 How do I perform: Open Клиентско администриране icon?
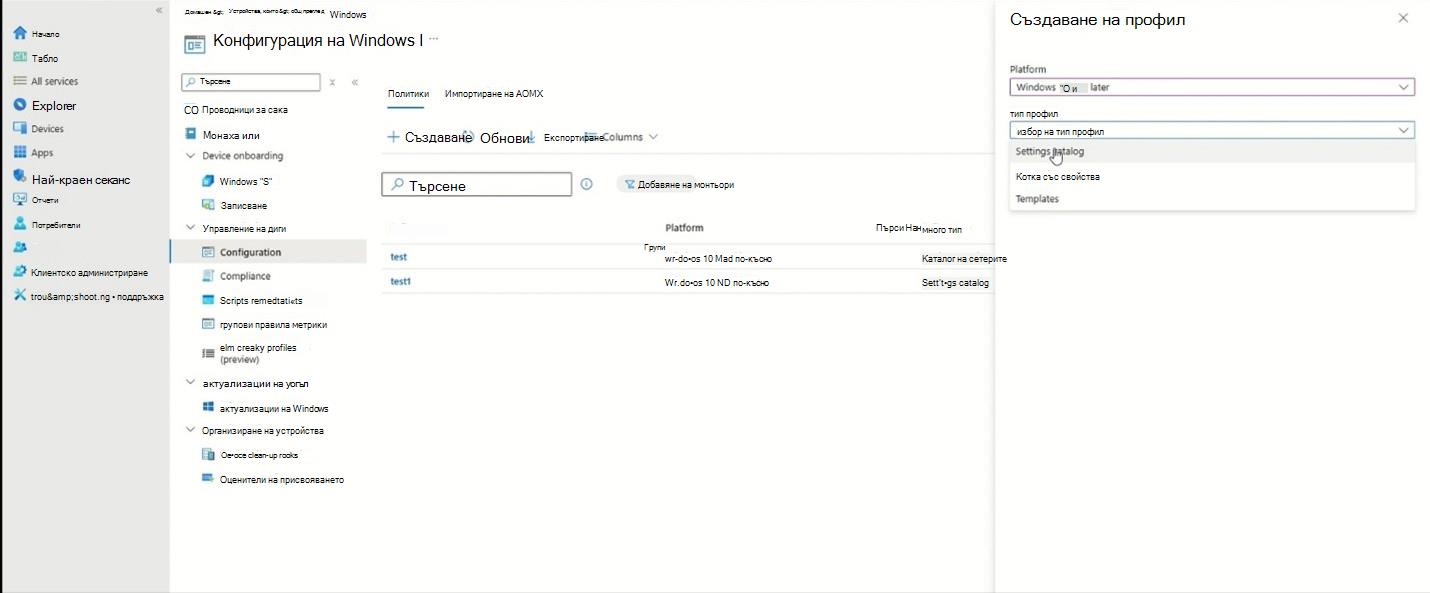tap(19, 271)
